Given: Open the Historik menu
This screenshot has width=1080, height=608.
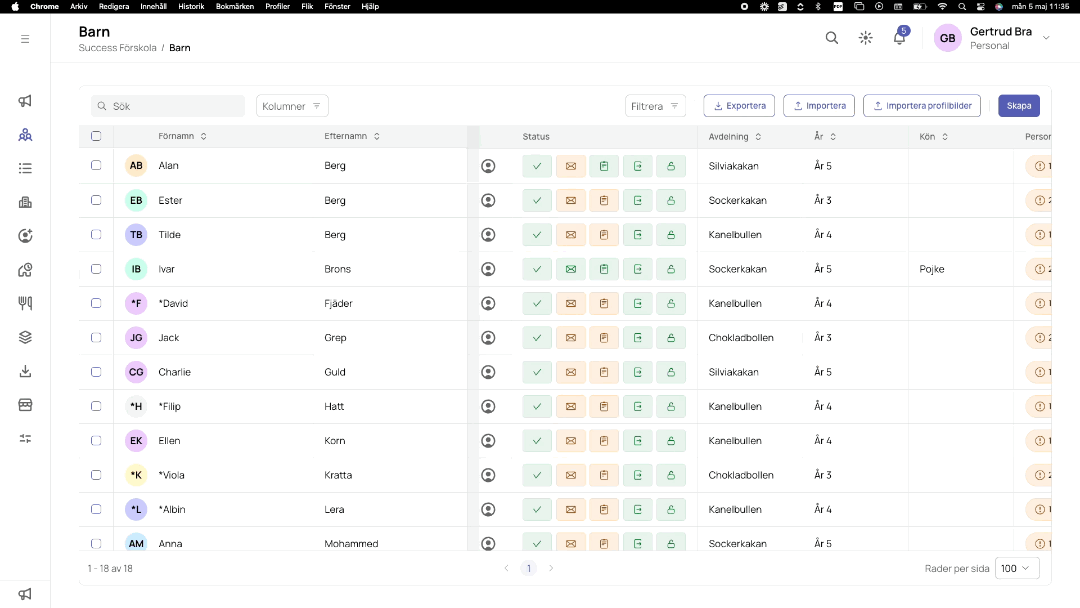Looking at the screenshot, I should click(191, 6).
